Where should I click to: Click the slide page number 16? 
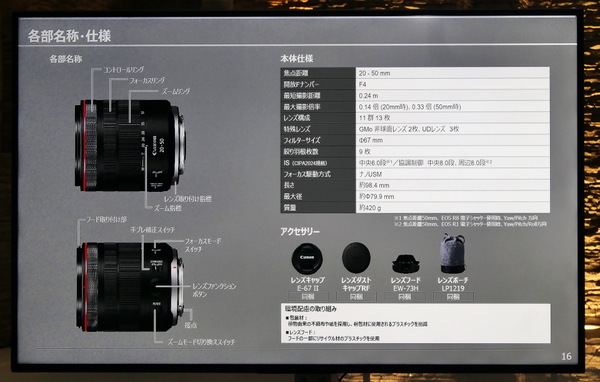click(x=566, y=356)
